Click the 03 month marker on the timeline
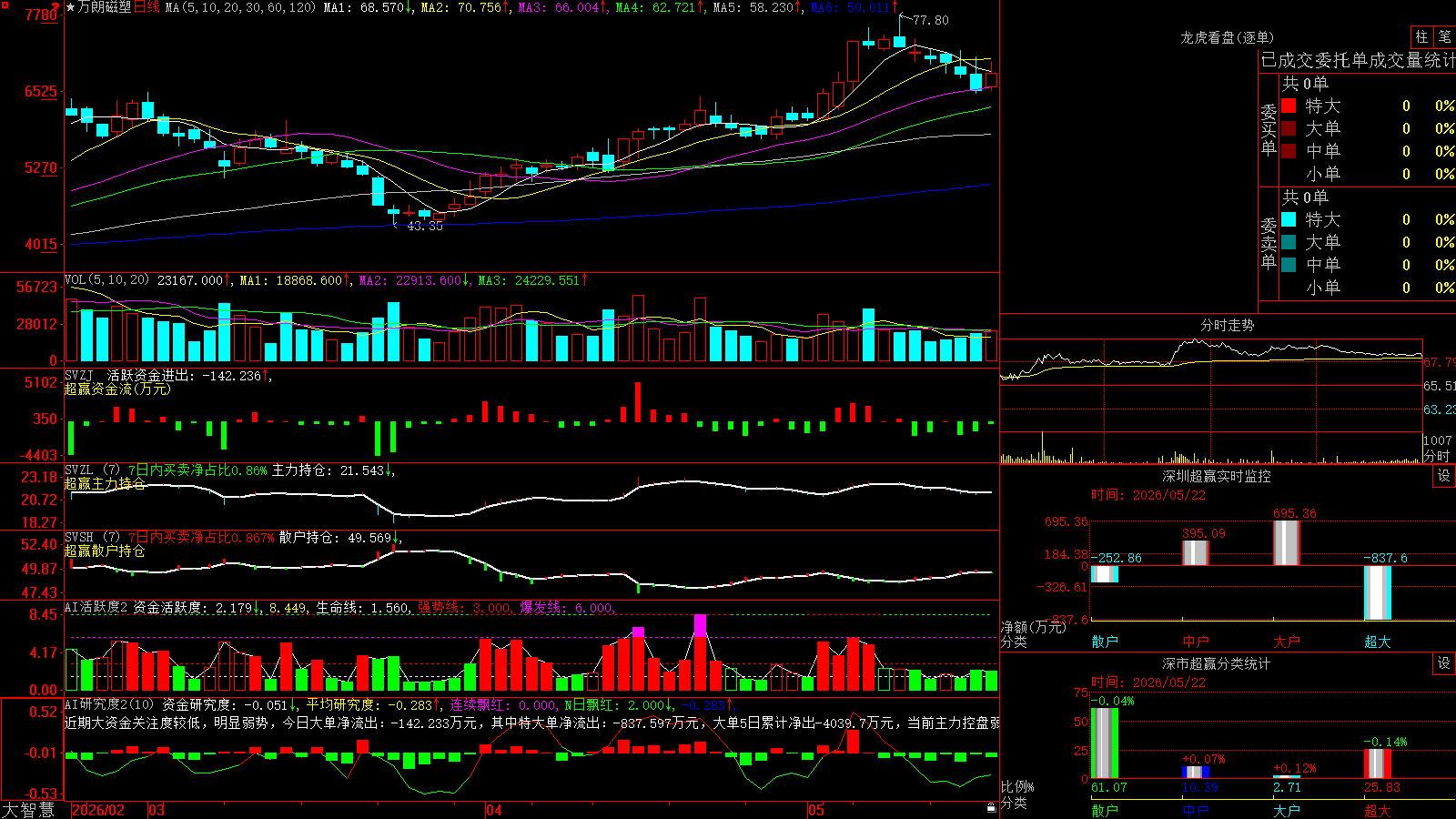 click(x=157, y=810)
